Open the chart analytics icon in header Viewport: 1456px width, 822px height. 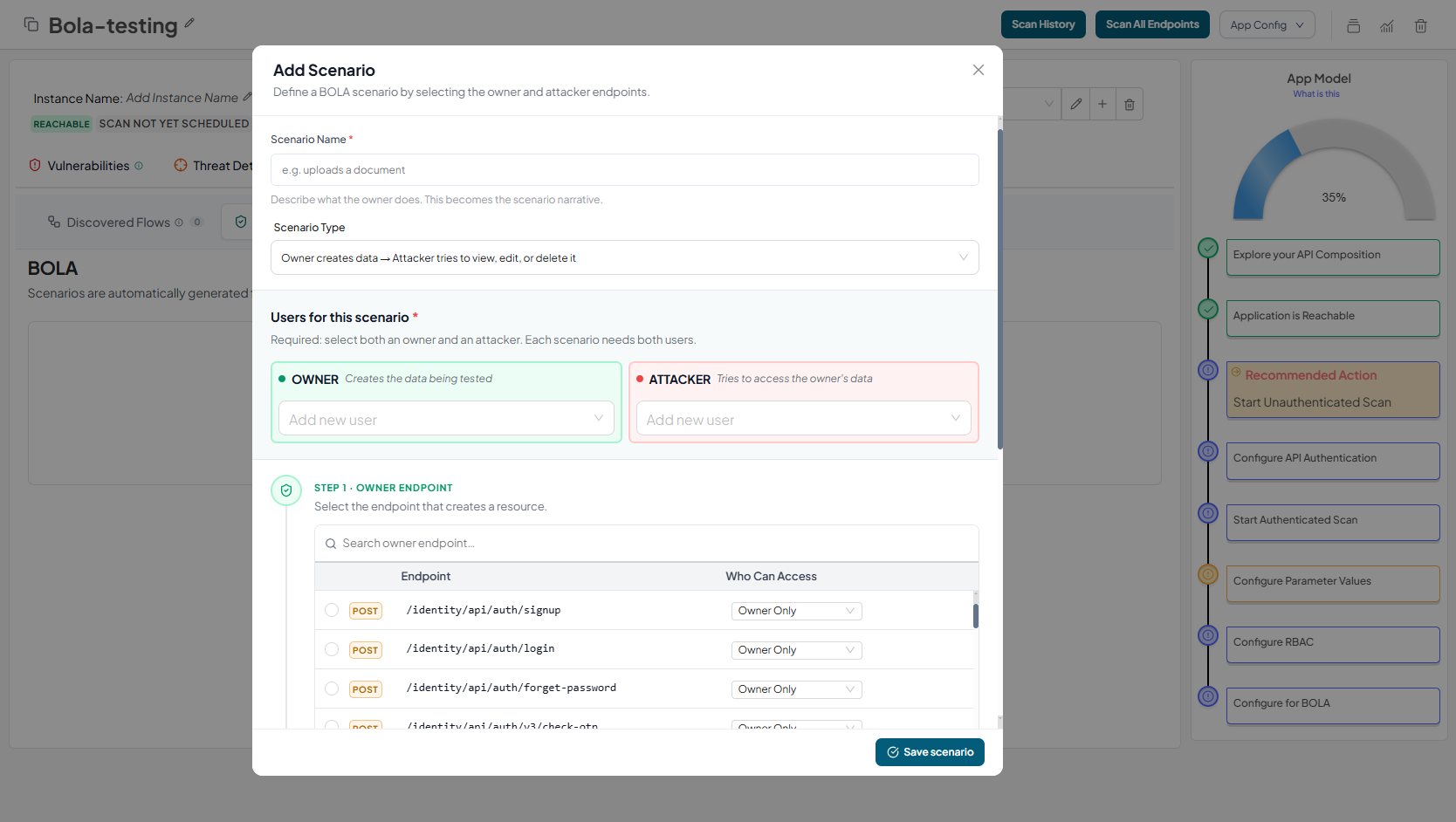pyautogui.click(x=1386, y=25)
